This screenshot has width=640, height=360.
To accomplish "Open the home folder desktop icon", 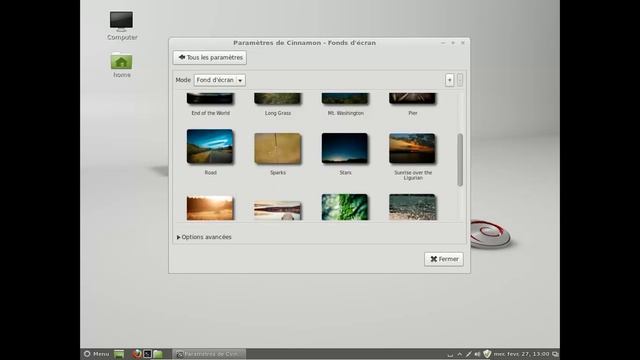I will (122, 65).
